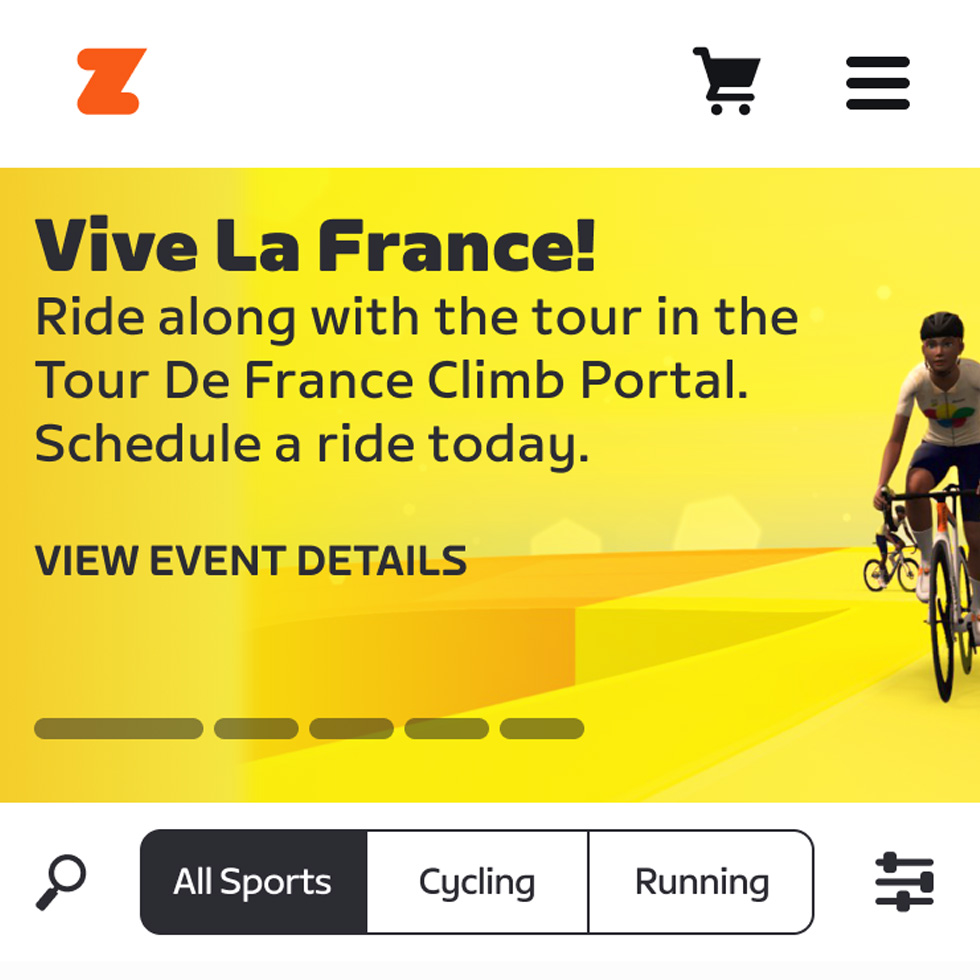The height and width of the screenshot is (980, 980).
Task: Go to the fifth carousel slide indicator
Action: coord(542,728)
